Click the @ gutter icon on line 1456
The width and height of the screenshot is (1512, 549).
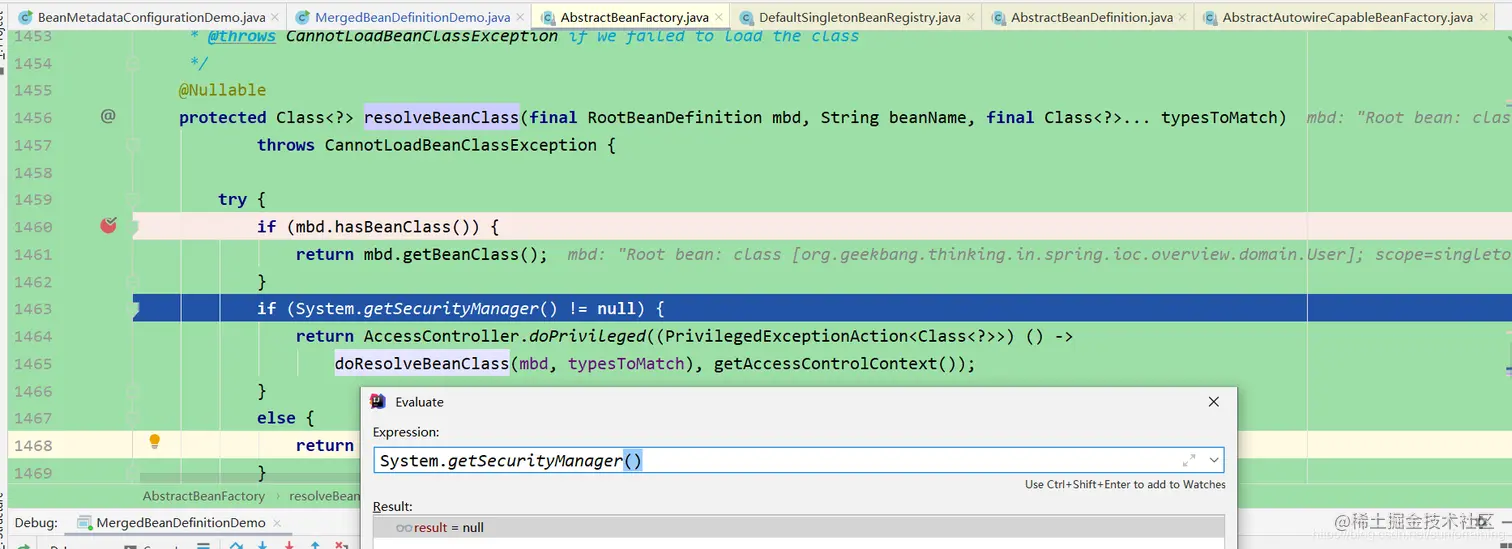click(108, 117)
